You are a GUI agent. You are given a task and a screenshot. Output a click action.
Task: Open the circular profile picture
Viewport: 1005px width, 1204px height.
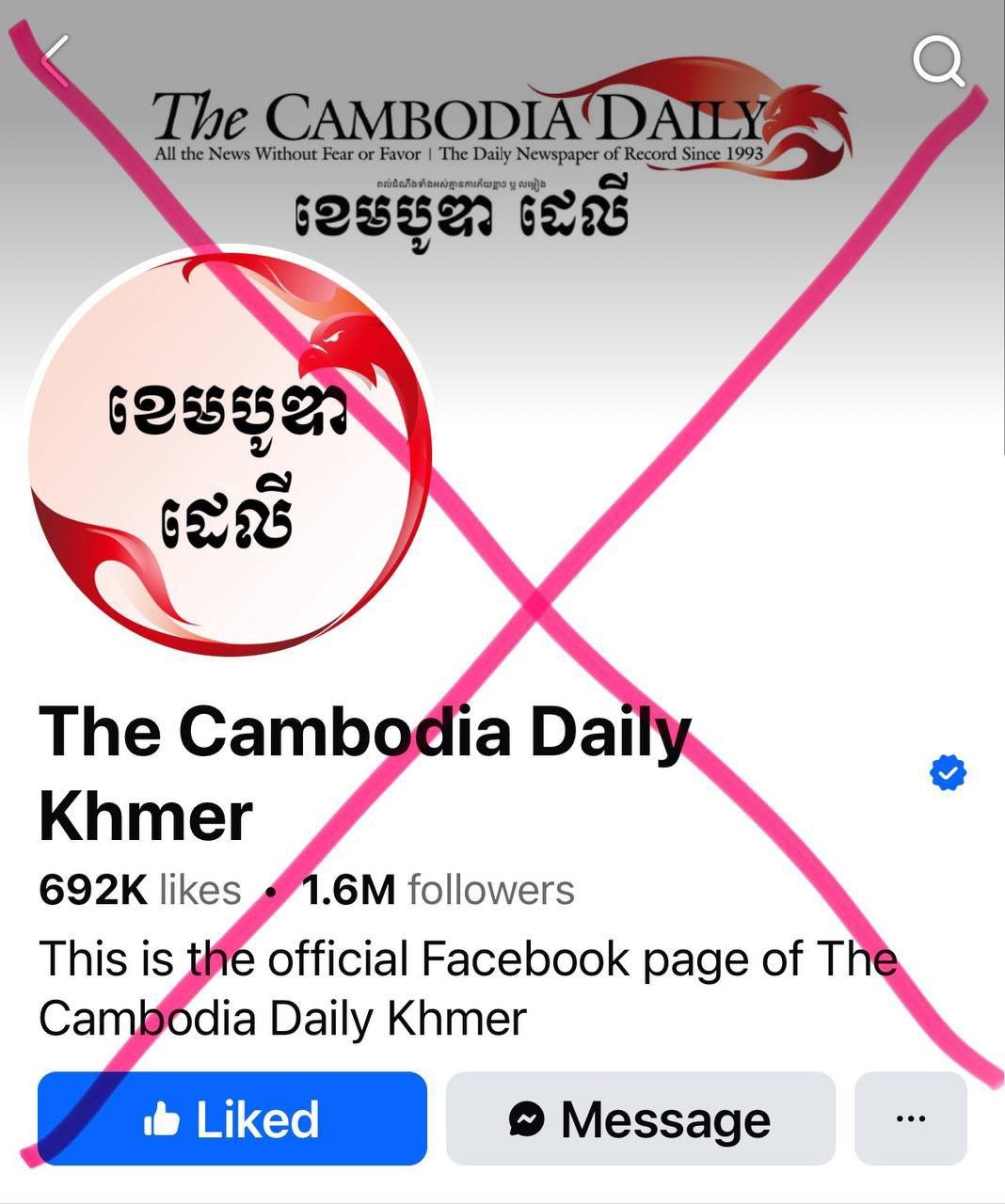click(229, 450)
